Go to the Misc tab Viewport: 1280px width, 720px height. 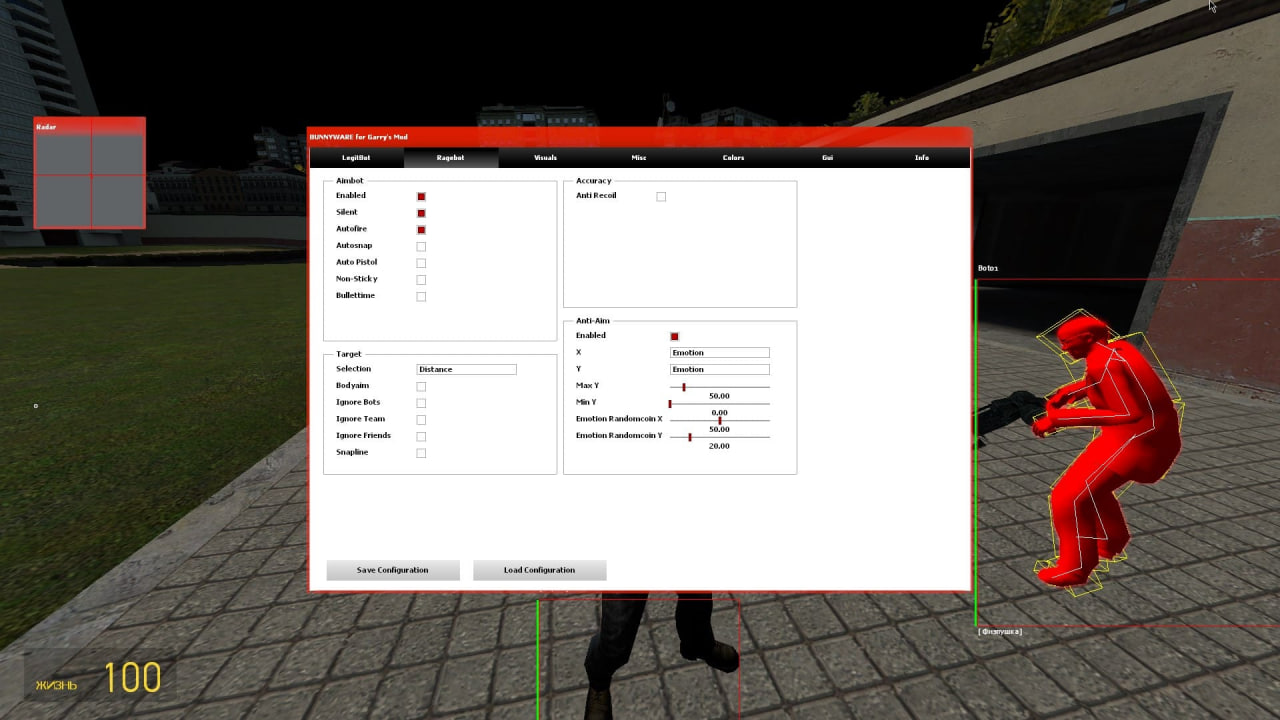[639, 158]
